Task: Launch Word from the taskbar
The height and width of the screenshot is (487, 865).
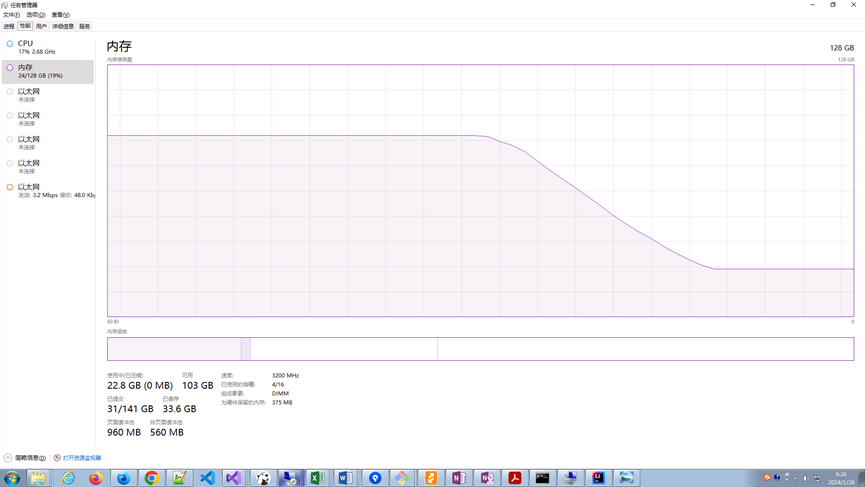Action: click(x=345, y=478)
